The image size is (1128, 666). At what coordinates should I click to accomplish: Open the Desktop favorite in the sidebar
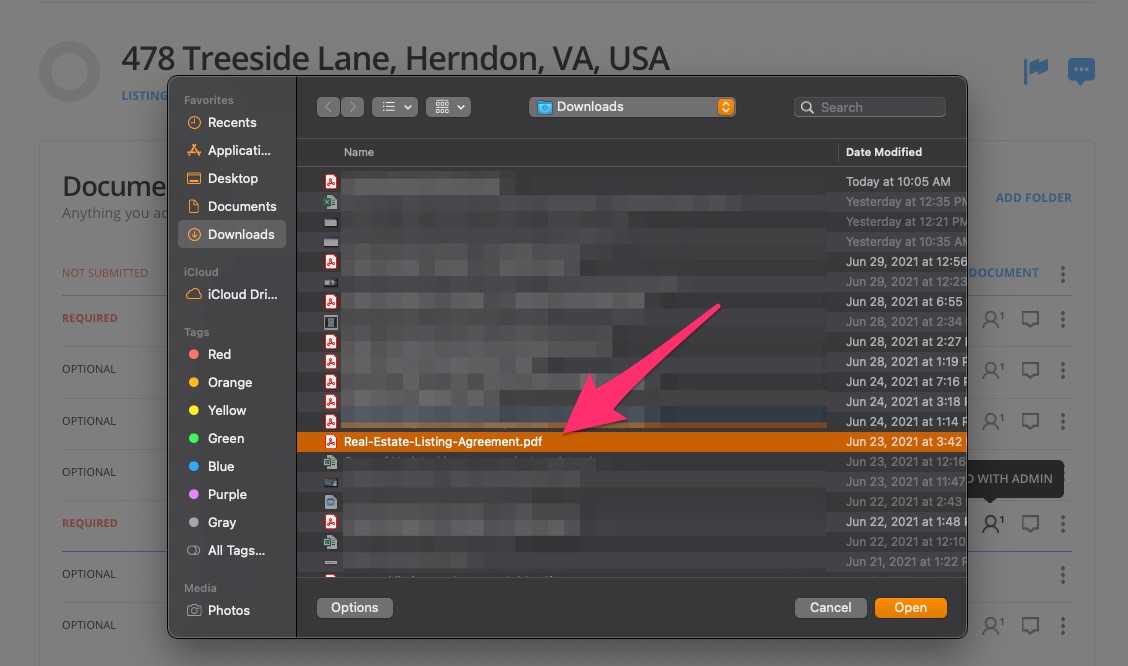tap(231, 178)
